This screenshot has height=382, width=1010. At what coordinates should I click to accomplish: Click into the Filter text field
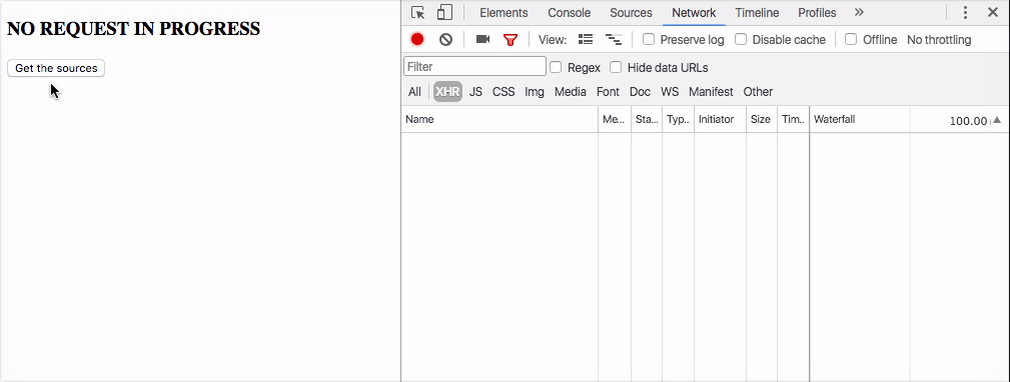475,67
